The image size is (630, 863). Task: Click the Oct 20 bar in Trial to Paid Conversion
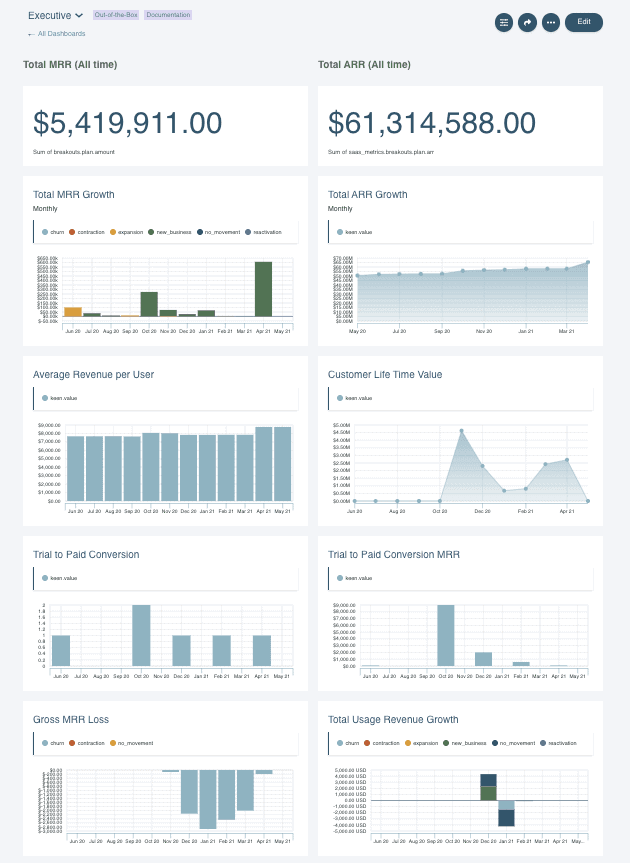coord(141,636)
